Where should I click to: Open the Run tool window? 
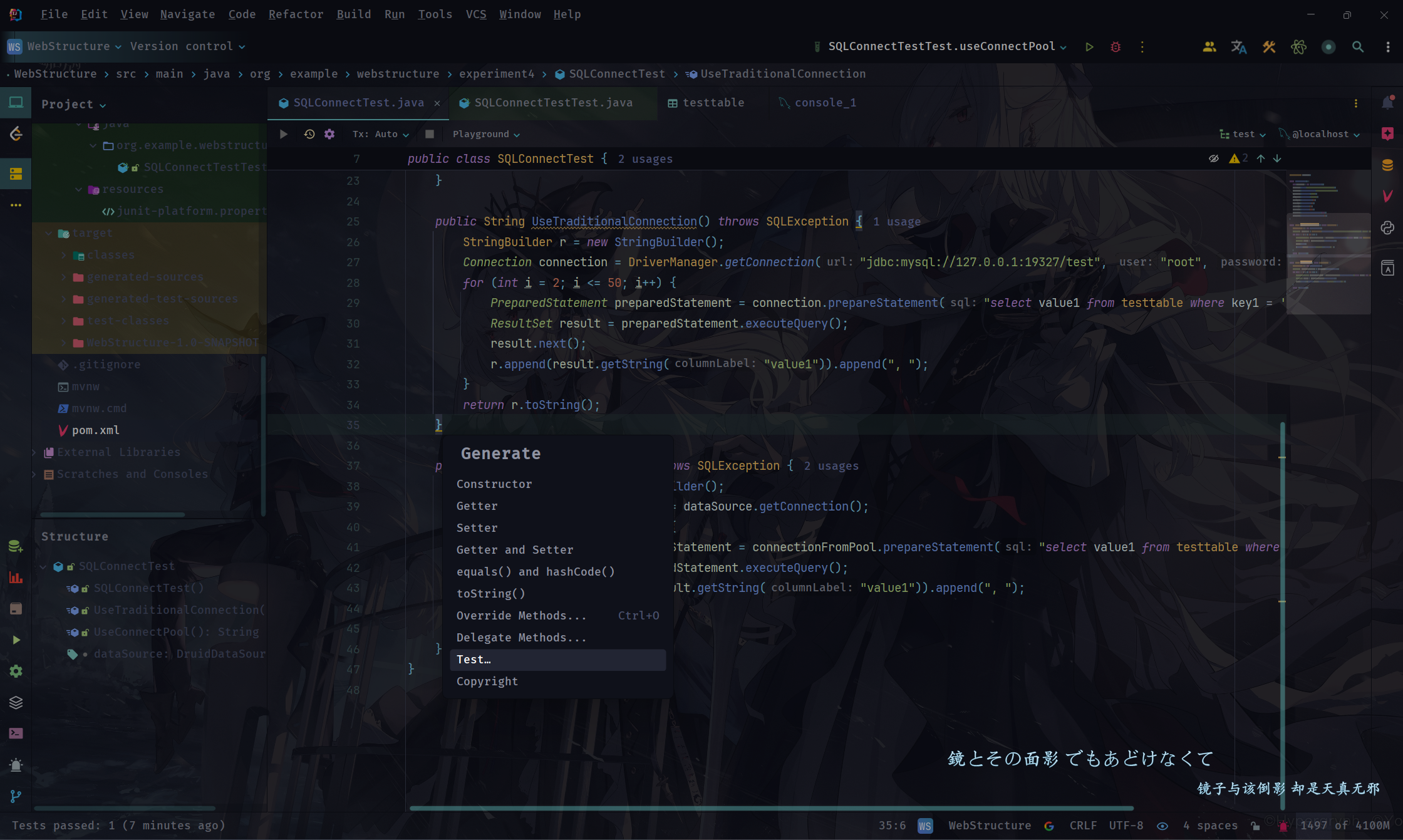[16, 640]
